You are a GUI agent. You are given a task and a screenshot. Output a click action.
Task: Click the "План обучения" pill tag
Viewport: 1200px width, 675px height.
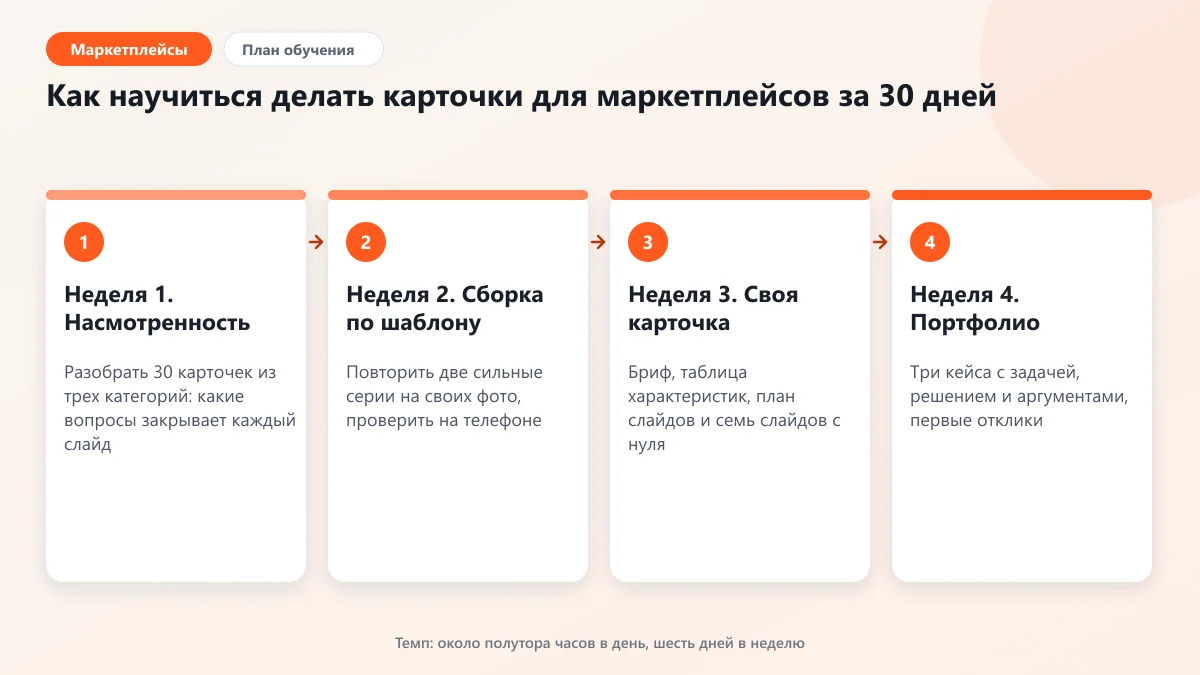pos(303,49)
